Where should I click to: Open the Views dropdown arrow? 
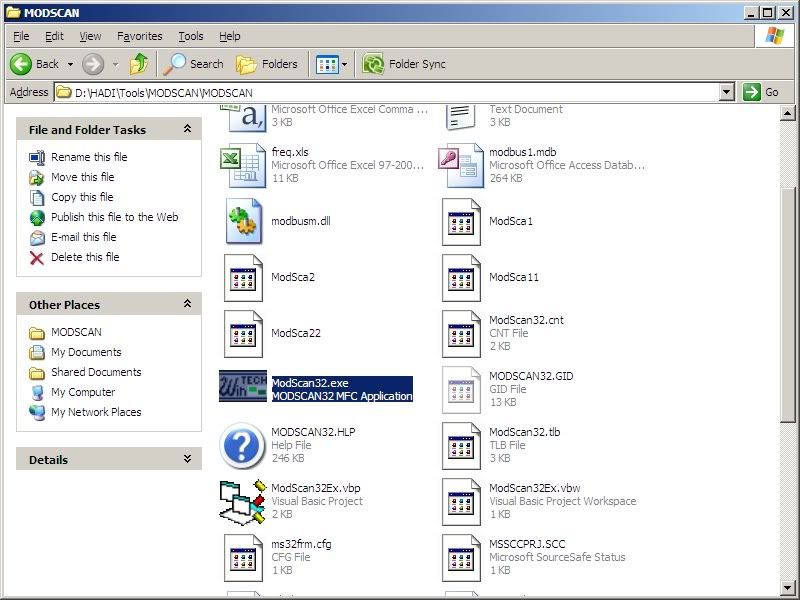pyautogui.click(x=345, y=64)
